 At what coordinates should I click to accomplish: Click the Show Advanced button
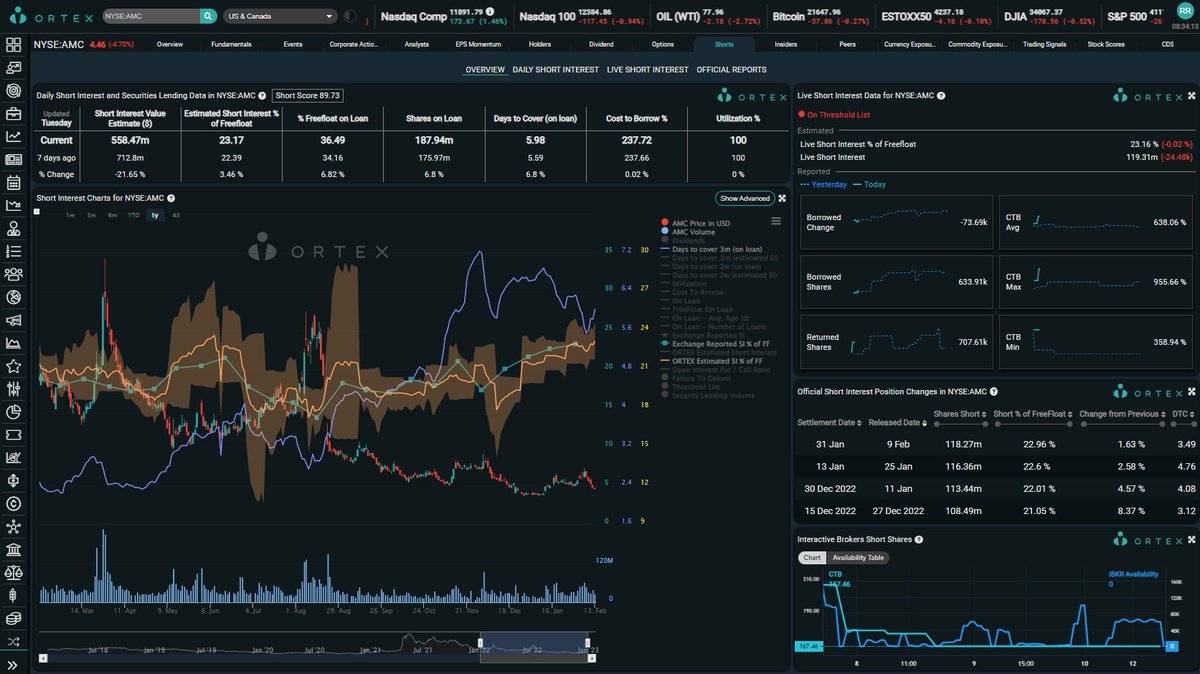744,198
